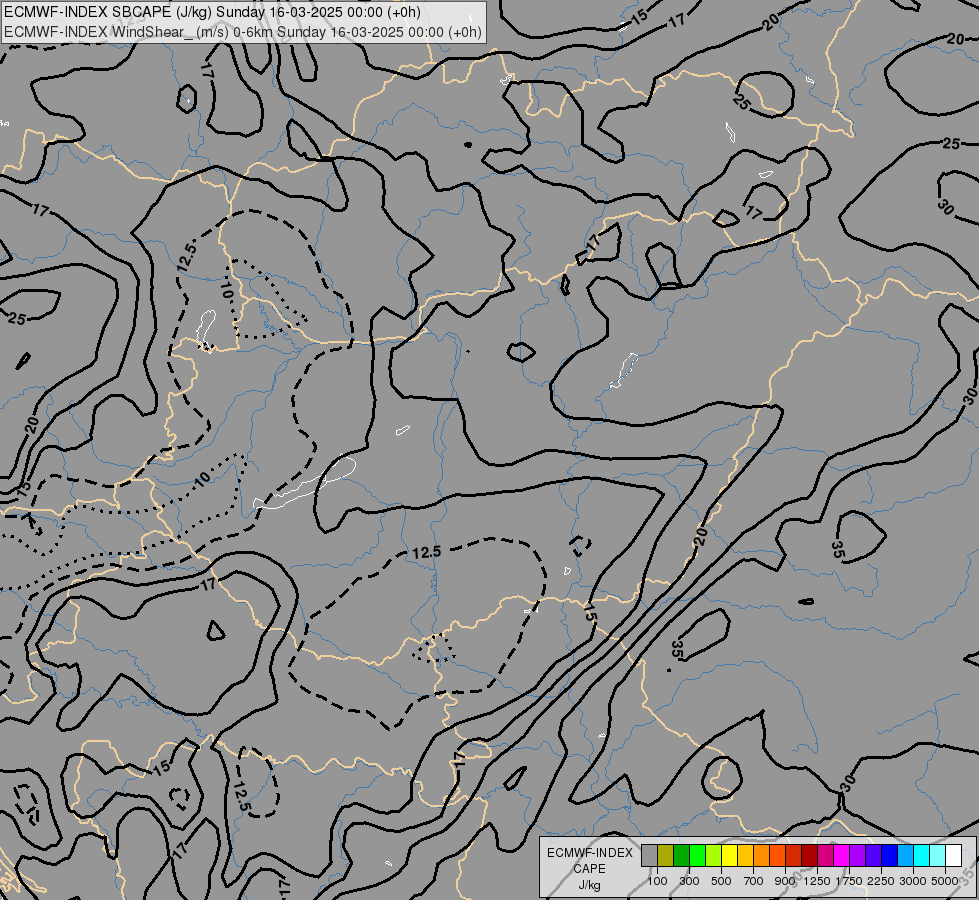Image resolution: width=979 pixels, height=900 pixels.
Task: Click the olive swatch in the CAPE legend
Action: [x=665, y=855]
